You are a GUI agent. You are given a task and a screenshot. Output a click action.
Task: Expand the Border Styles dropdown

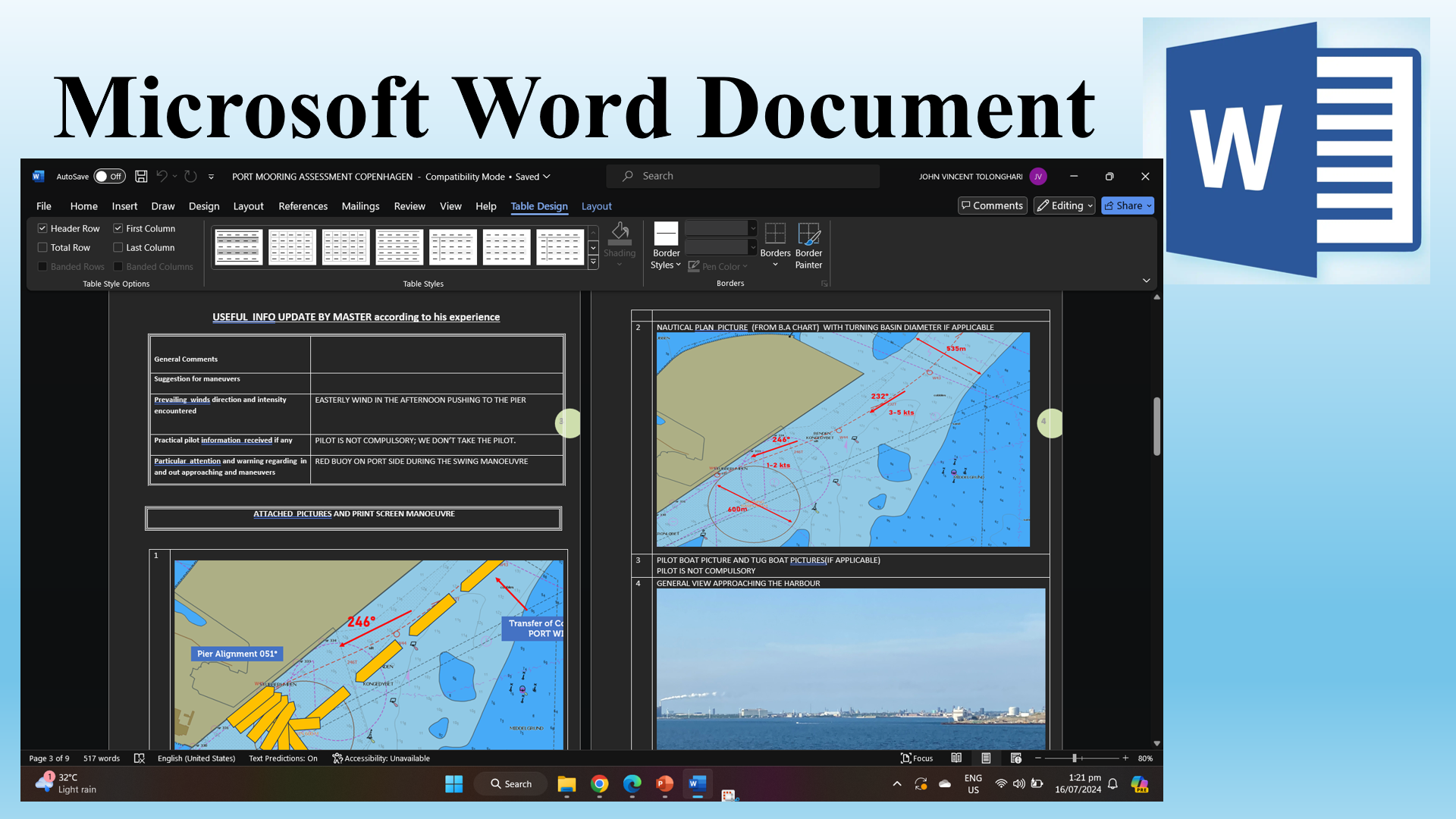pyautogui.click(x=666, y=265)
